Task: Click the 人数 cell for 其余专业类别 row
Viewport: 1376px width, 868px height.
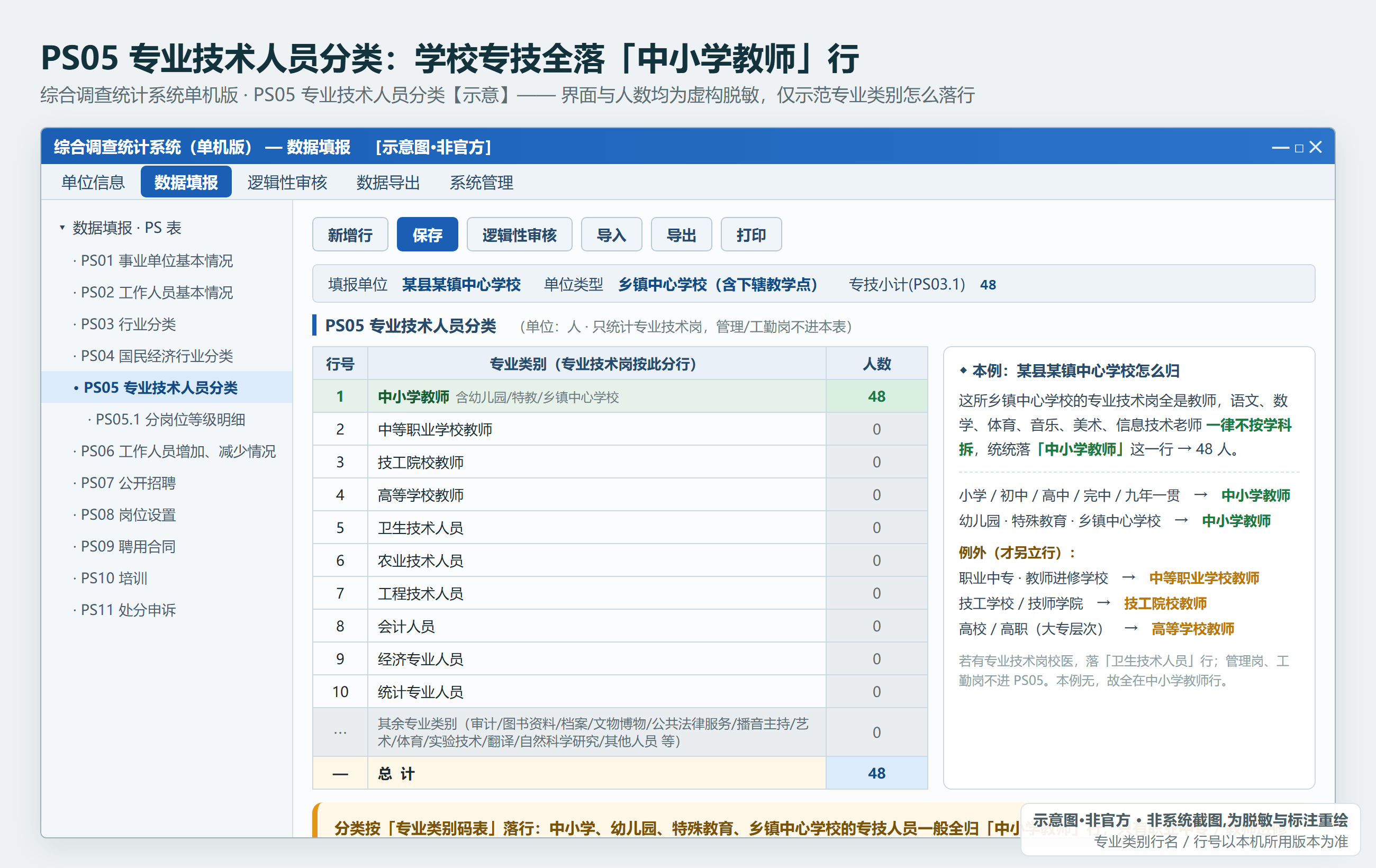Action: (876, 733)
